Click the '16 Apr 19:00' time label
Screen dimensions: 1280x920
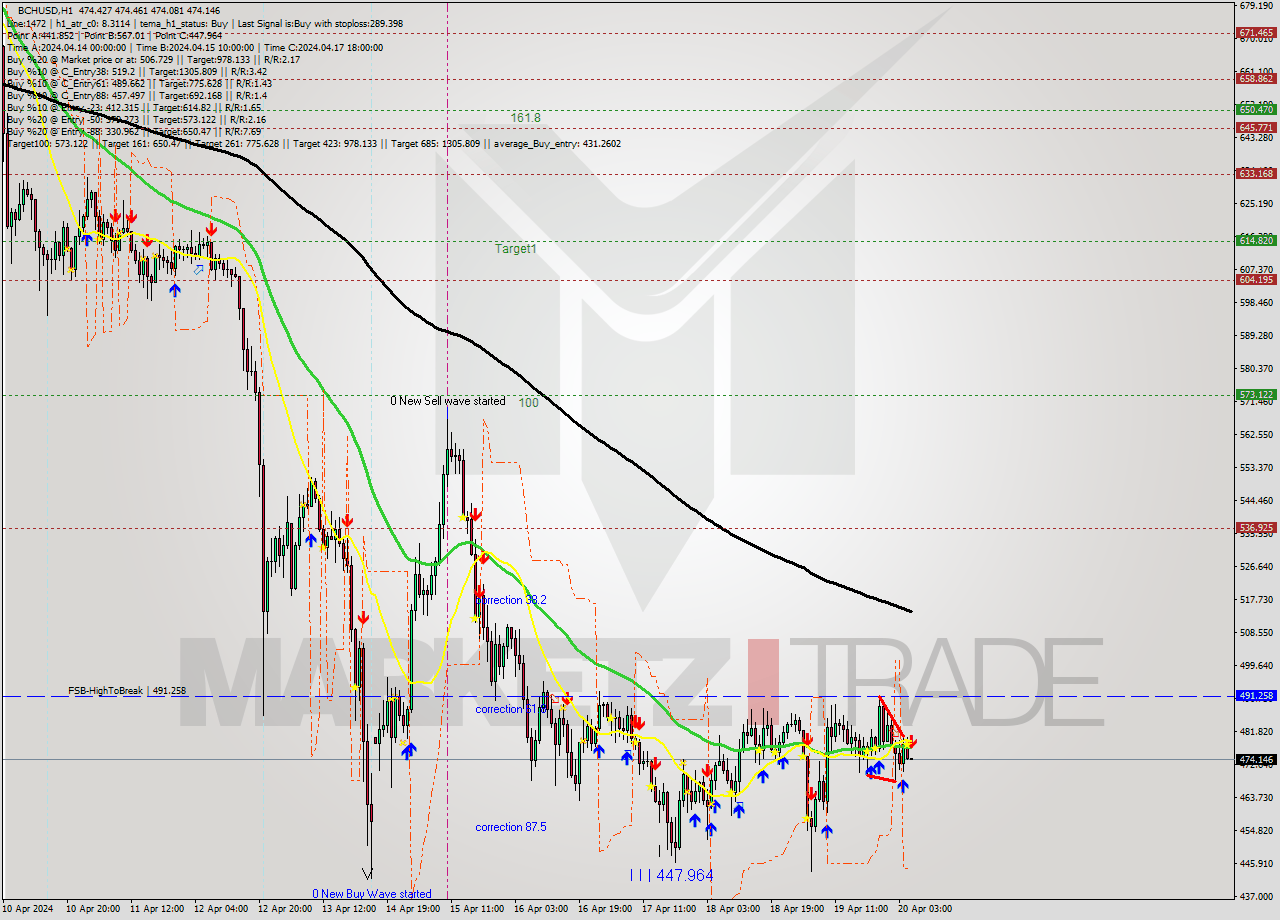click(x=605, y=909)
